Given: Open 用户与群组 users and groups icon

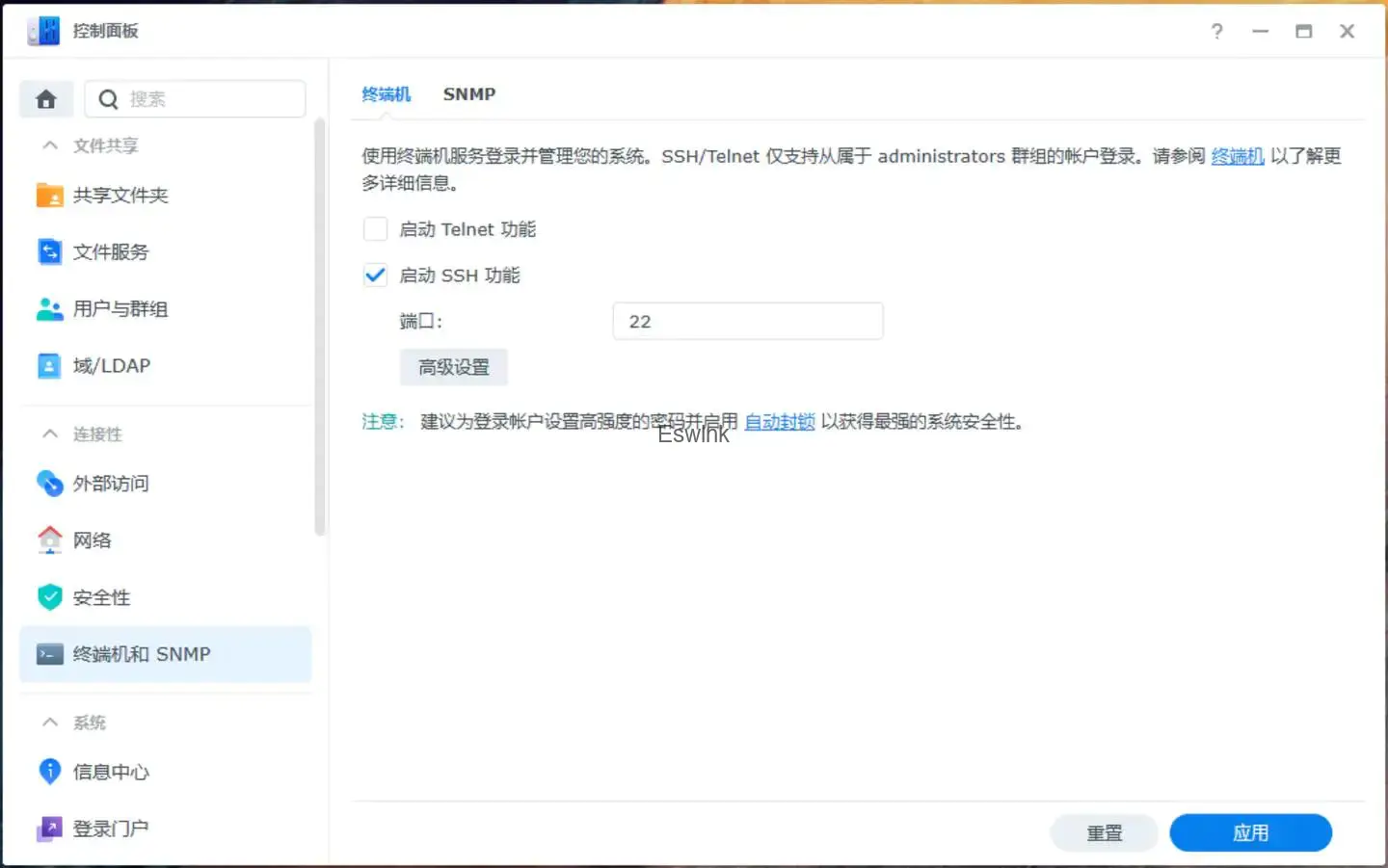Looking at the screenshot, I should click(49, 309).
